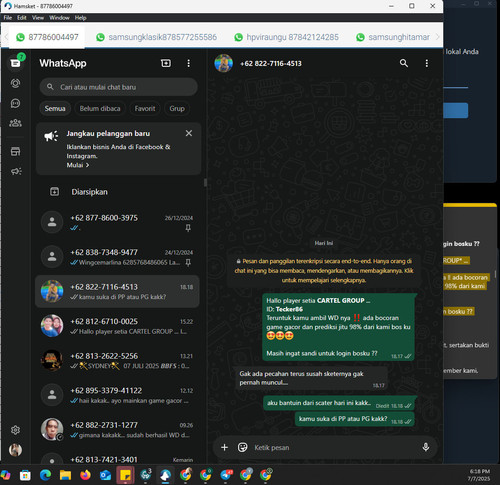The height and width of the screenshot is (485, 500).
Task: Open the advertise megaphone icon in sidebar
Action: click(16, 171)
